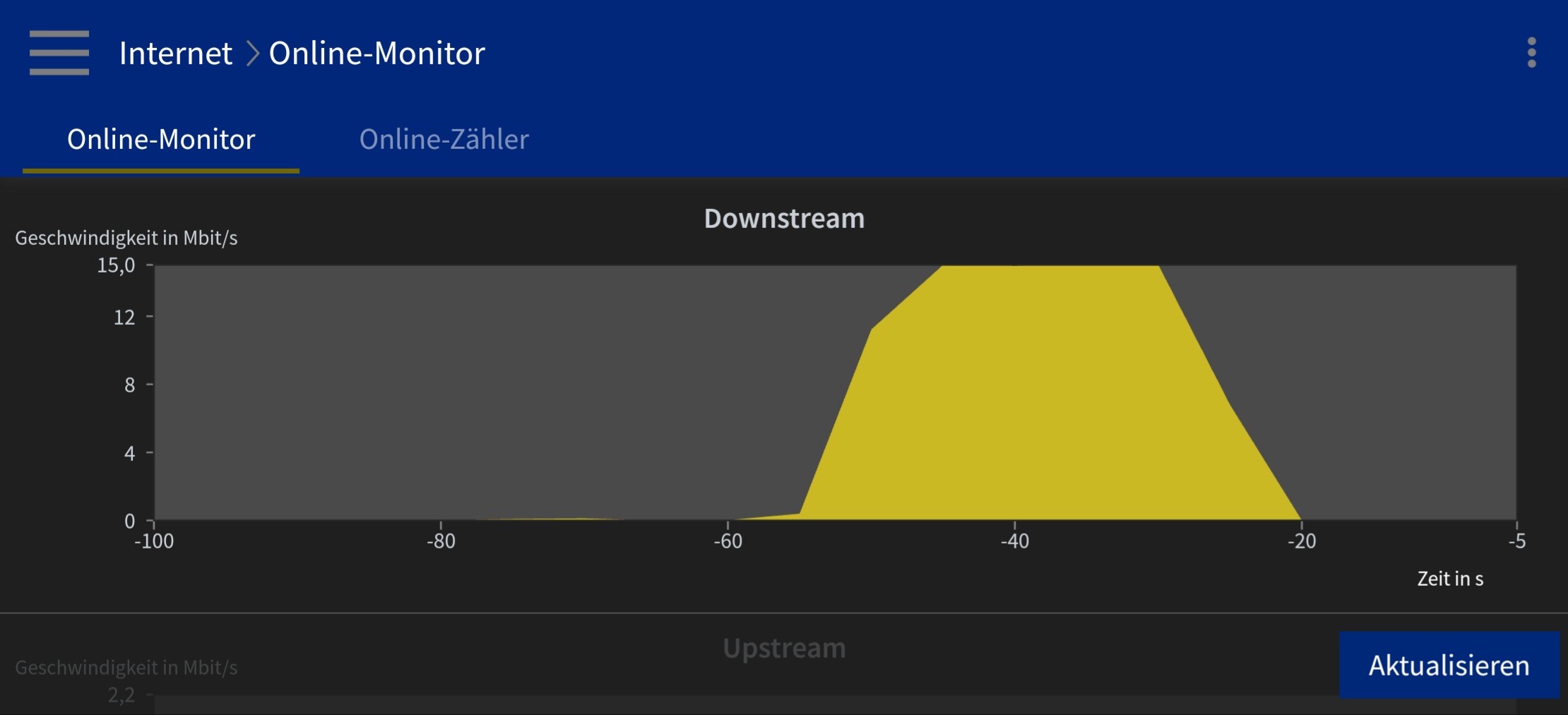Click the -5 time axis marker

click(x=1516, y=541)
